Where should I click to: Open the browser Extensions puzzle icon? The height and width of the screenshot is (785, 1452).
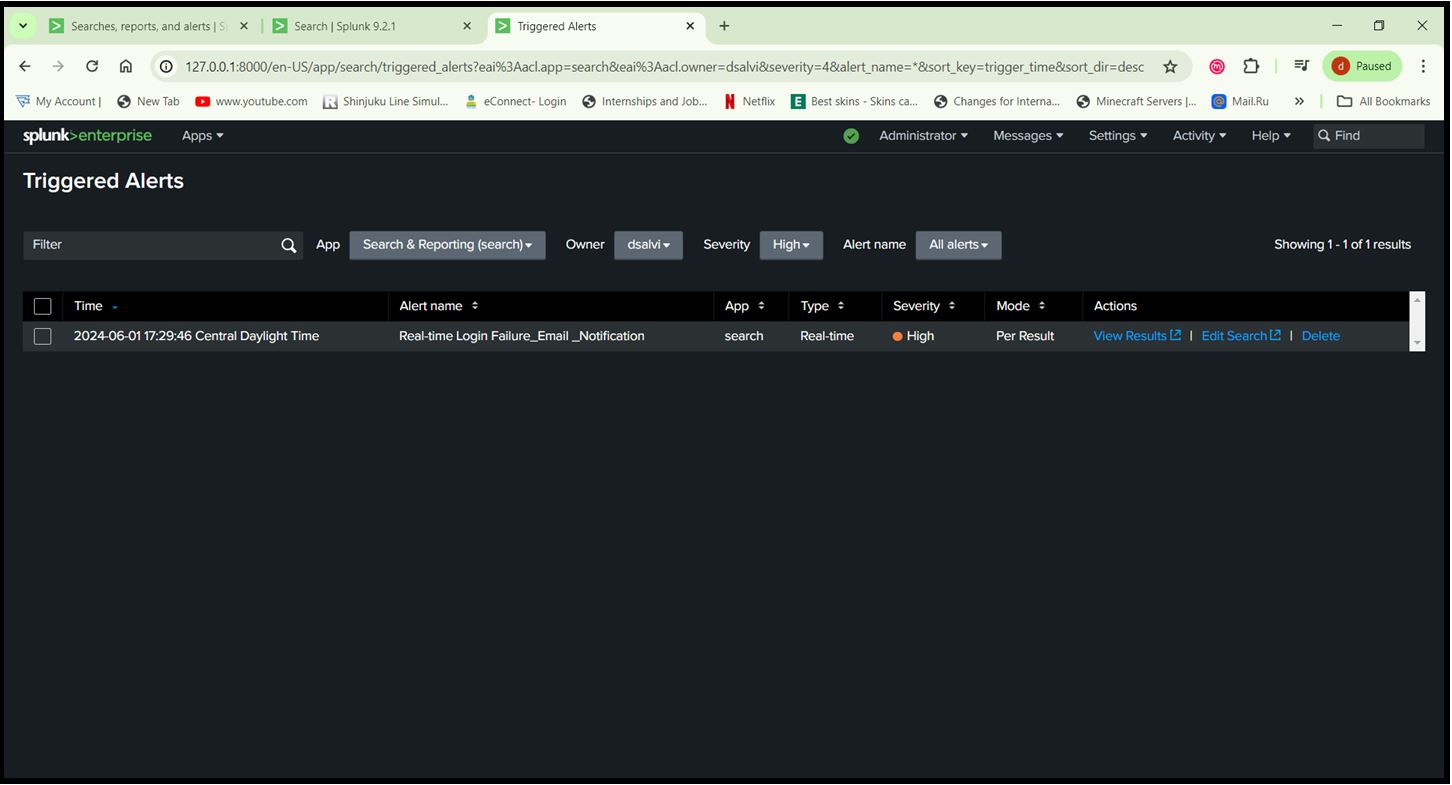[x=1251, y=66]
